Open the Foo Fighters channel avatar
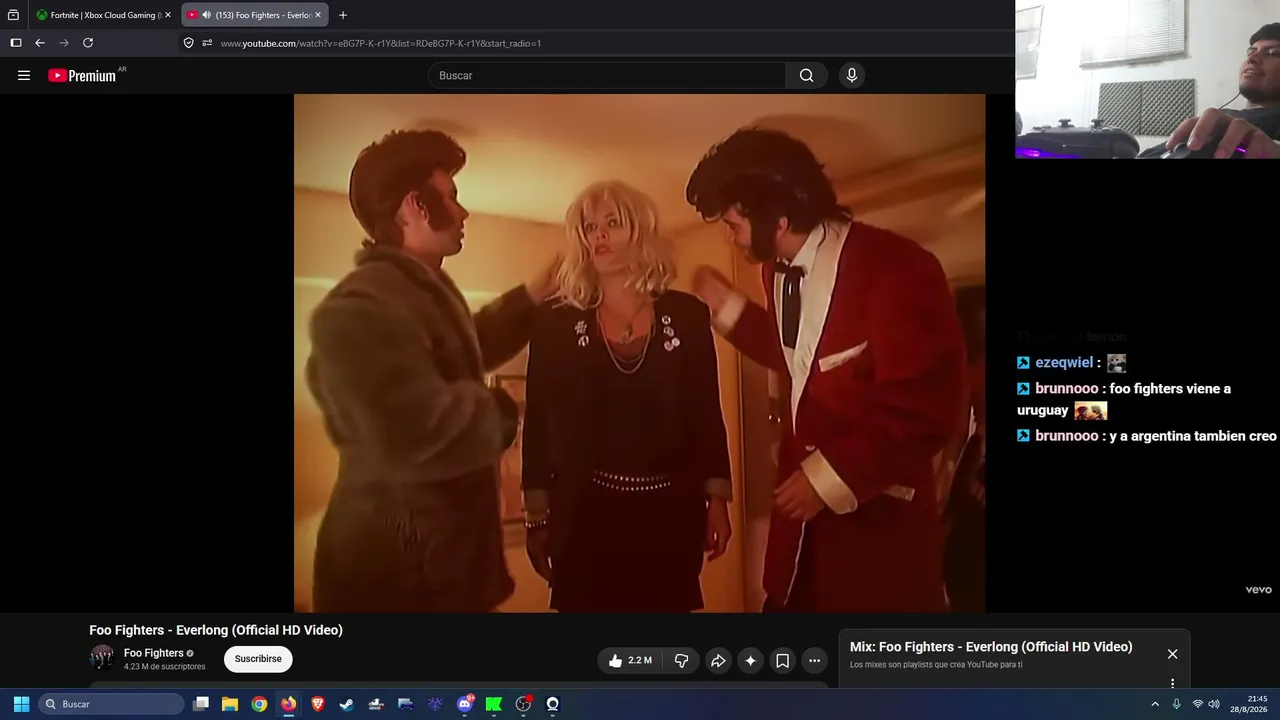The height and width of the screenshot is (720, 1280). (102, 657)
